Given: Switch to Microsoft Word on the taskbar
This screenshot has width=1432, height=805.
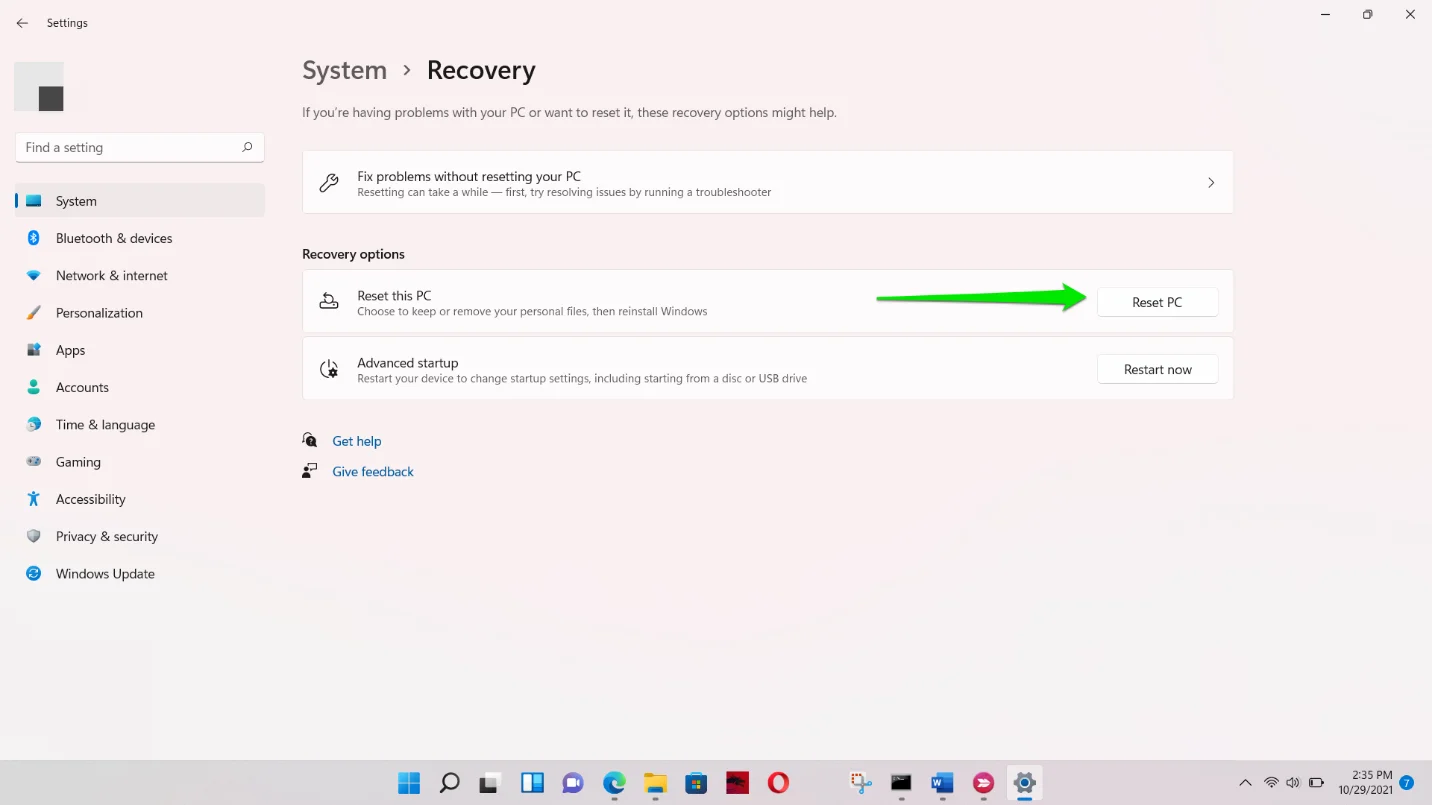Looking at the screenshot, I should click(x=942, y=783).
